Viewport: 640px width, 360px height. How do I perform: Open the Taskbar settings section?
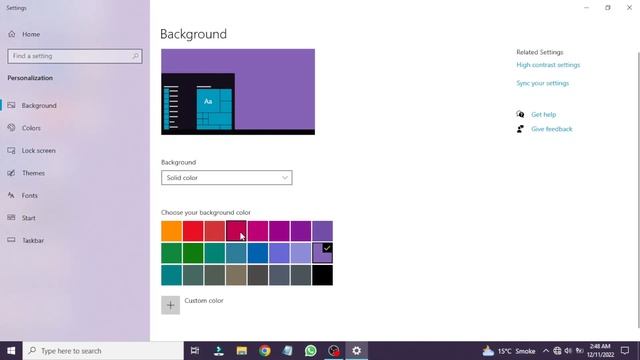[33, 240]
